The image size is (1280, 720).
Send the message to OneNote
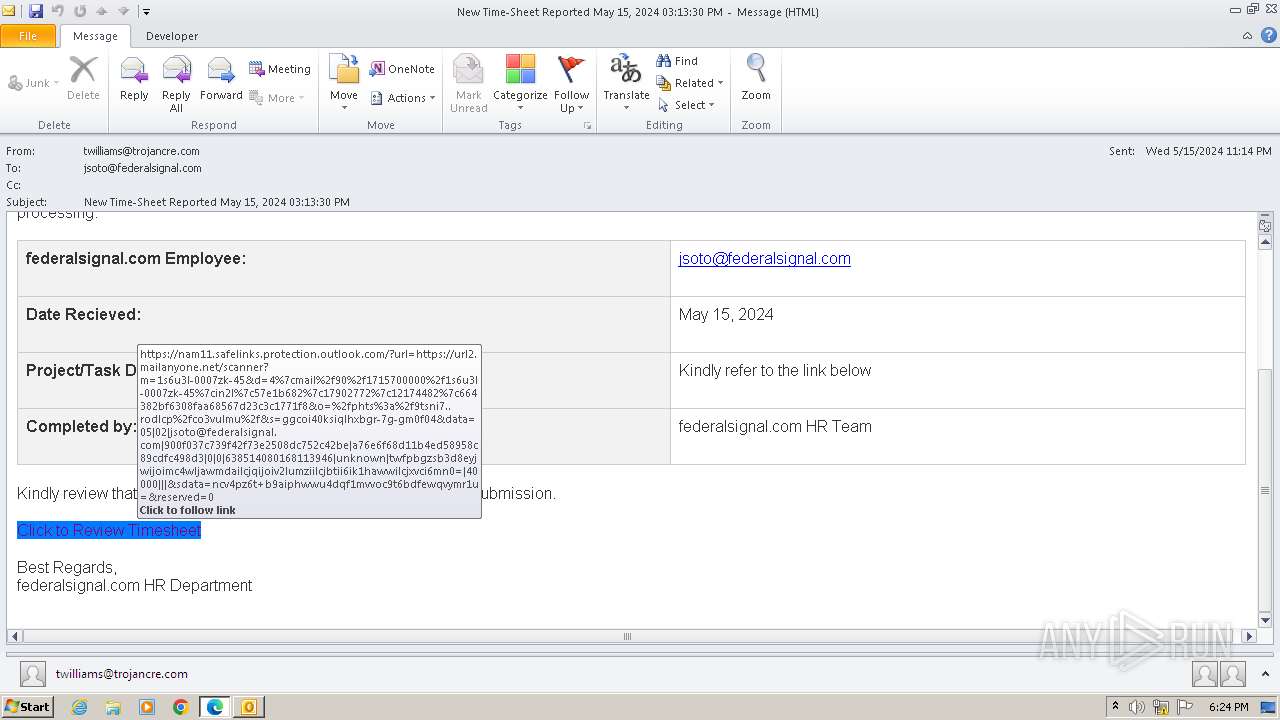[402, 69]
